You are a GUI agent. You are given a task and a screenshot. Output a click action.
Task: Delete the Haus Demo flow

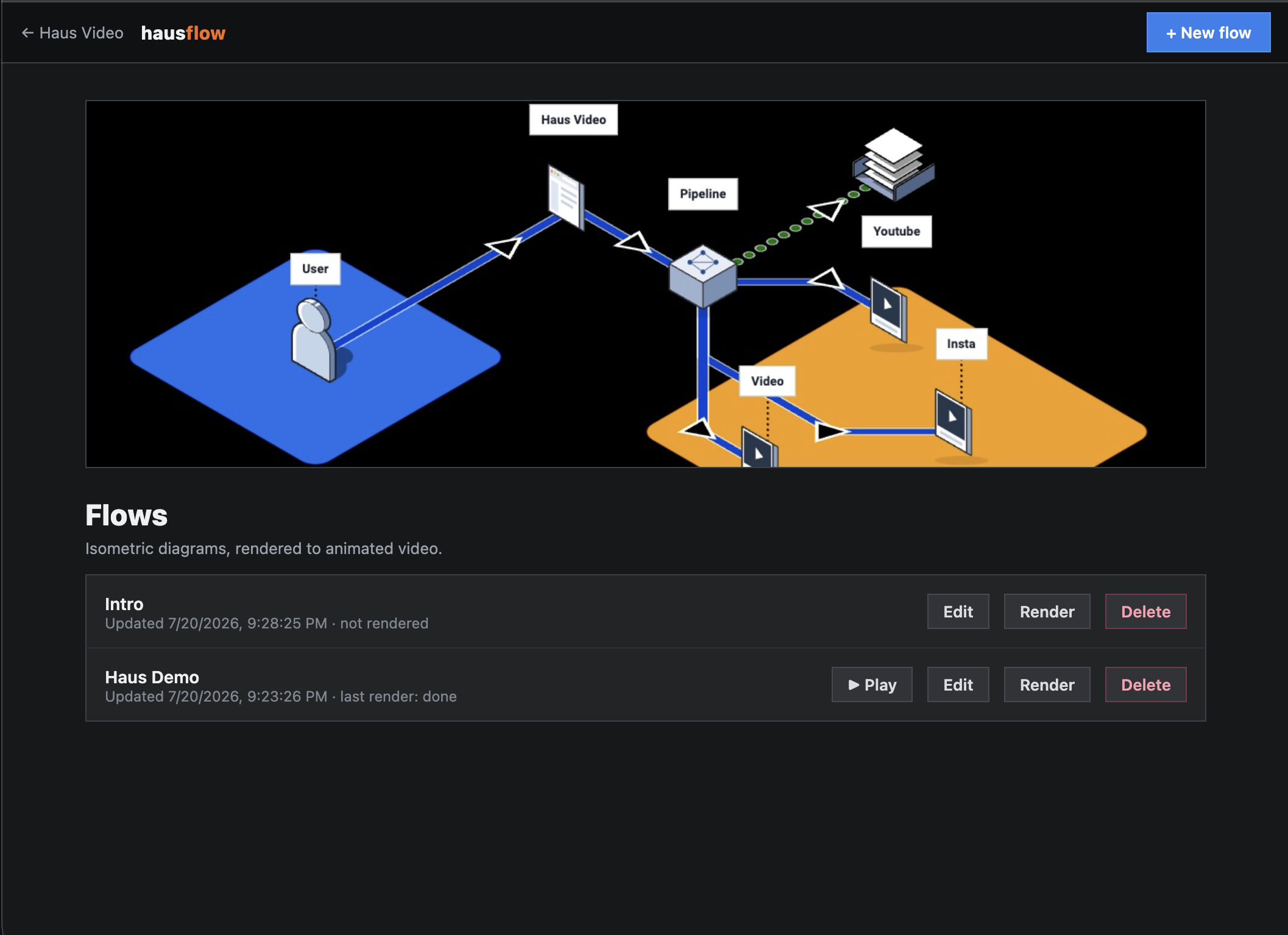(x=1145, y=684)
